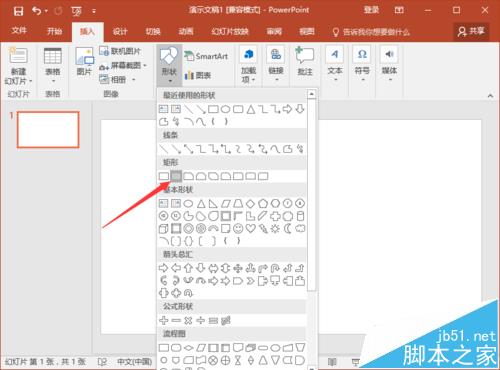Switch to the 设计 design tab
The image size is (500, 370).
120,32
